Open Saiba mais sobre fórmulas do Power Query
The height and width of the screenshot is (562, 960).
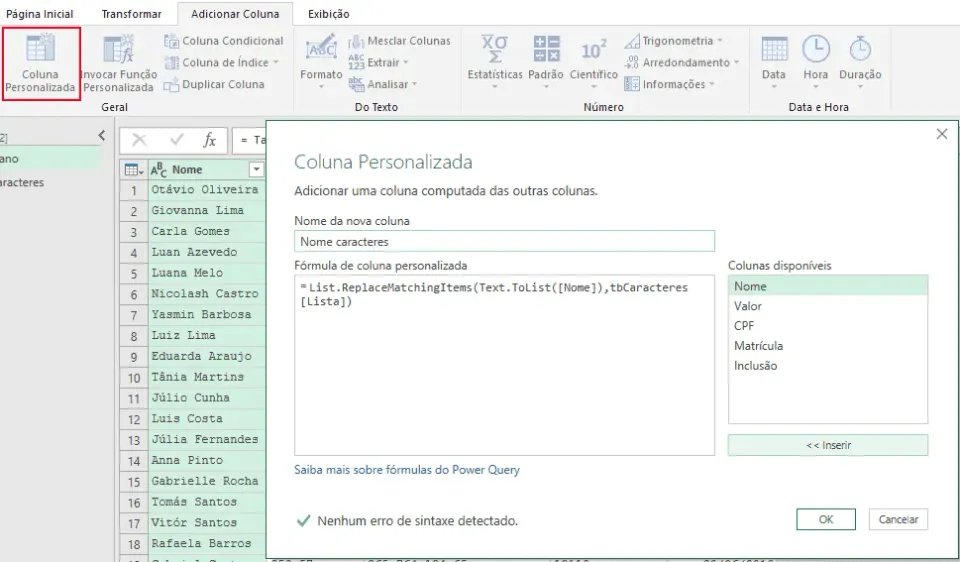click(407, 470)
